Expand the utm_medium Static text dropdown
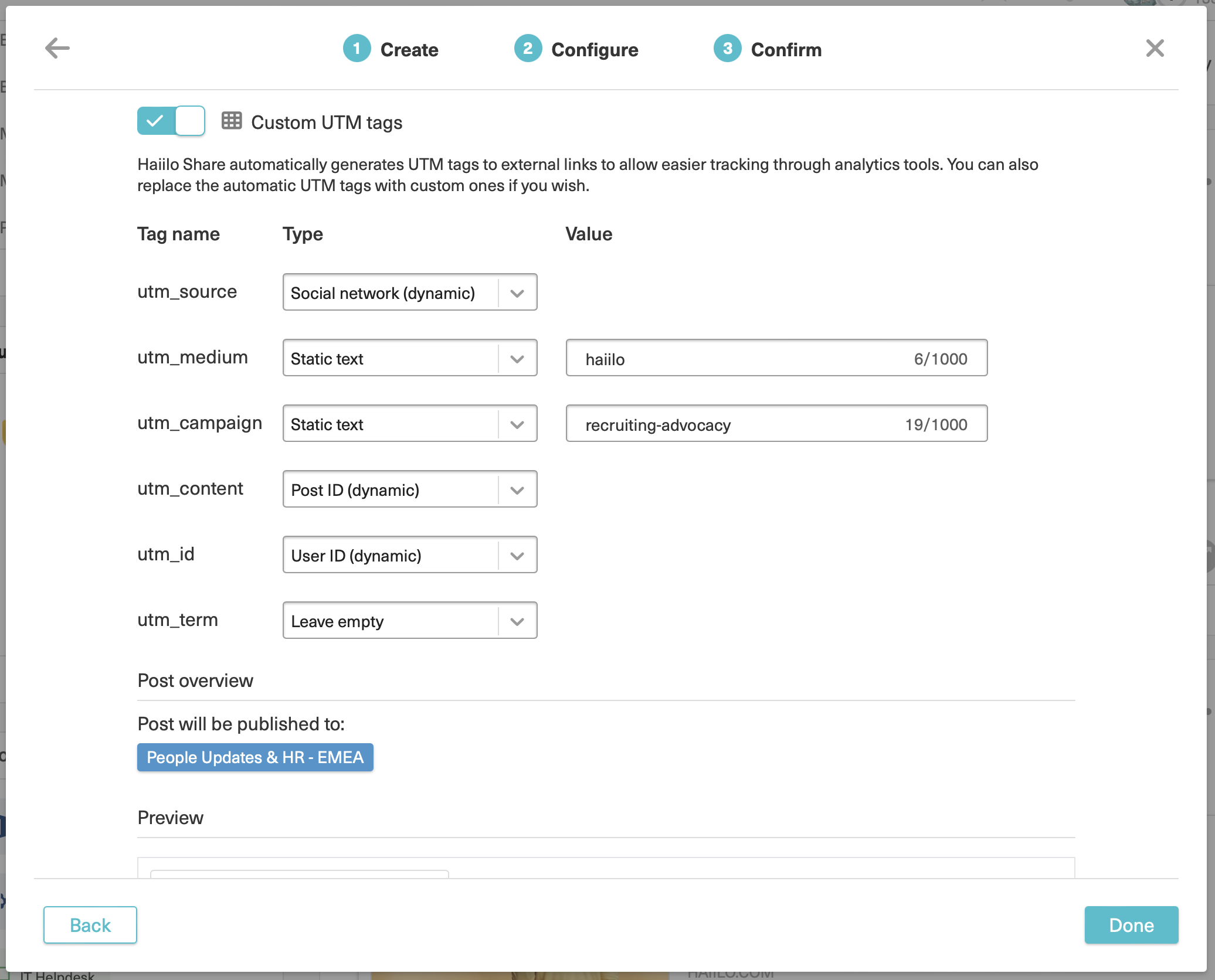 pos(409,358)
